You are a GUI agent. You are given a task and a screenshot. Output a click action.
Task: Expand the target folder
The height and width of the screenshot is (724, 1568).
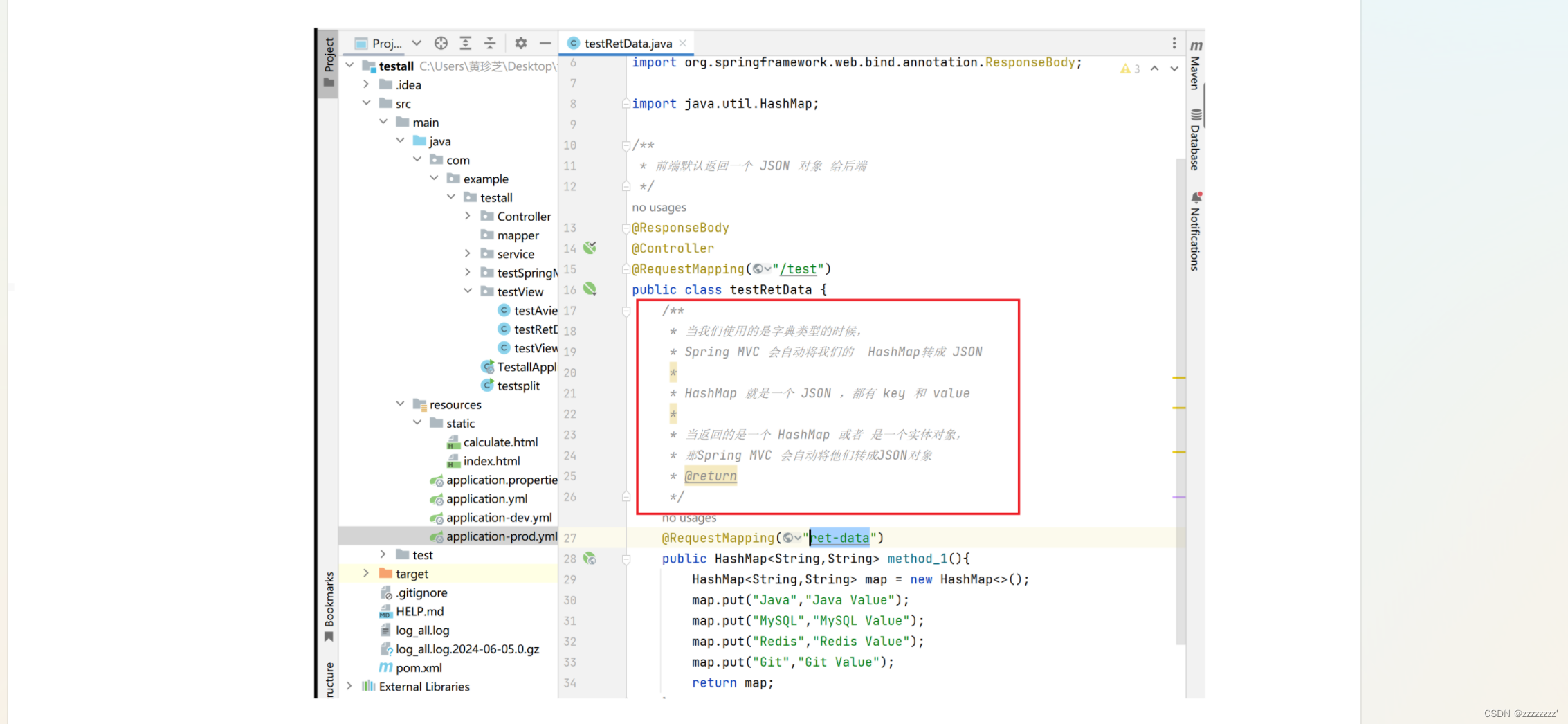[x=366, y=574]
